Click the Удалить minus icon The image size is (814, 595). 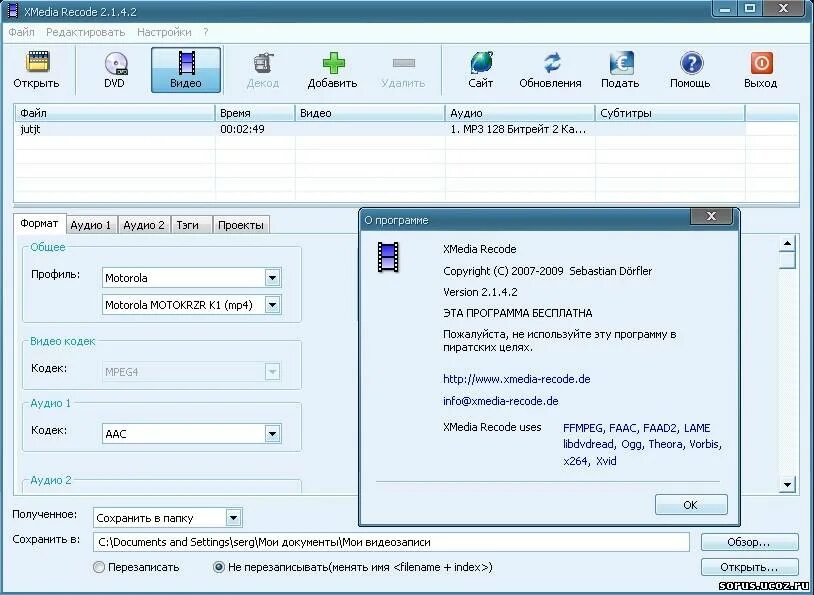pyautogui.click(x=403, y=63)
